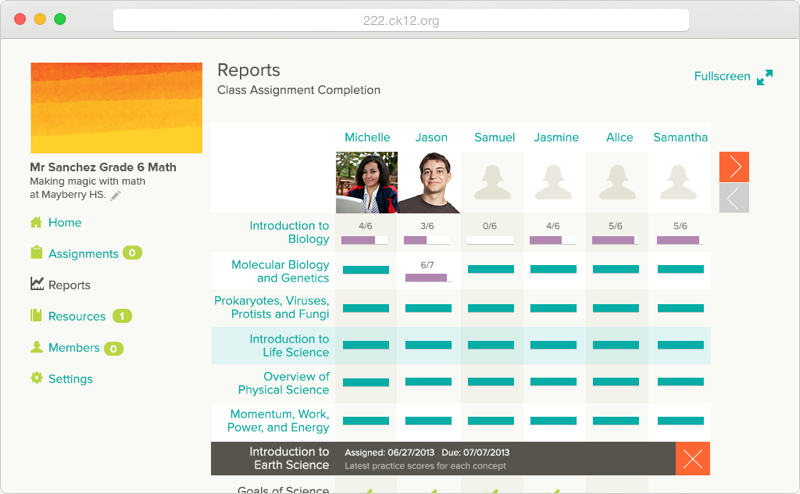This screenshot has width=800, height=494.
Task: Click the Members person icon
Action: coord(37,347)
